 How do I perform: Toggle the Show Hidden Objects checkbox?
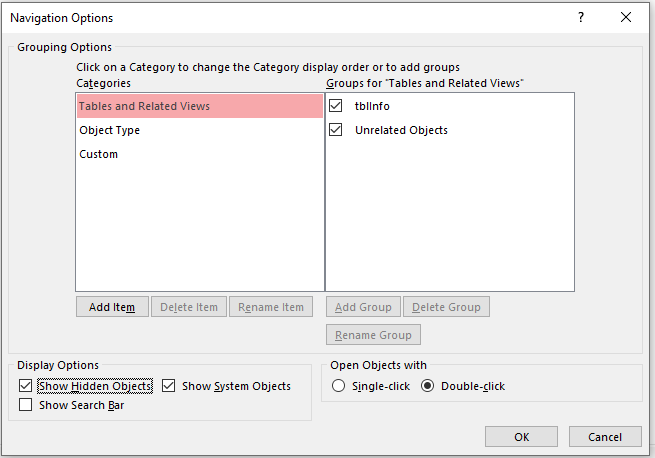(x=25, y=385)
